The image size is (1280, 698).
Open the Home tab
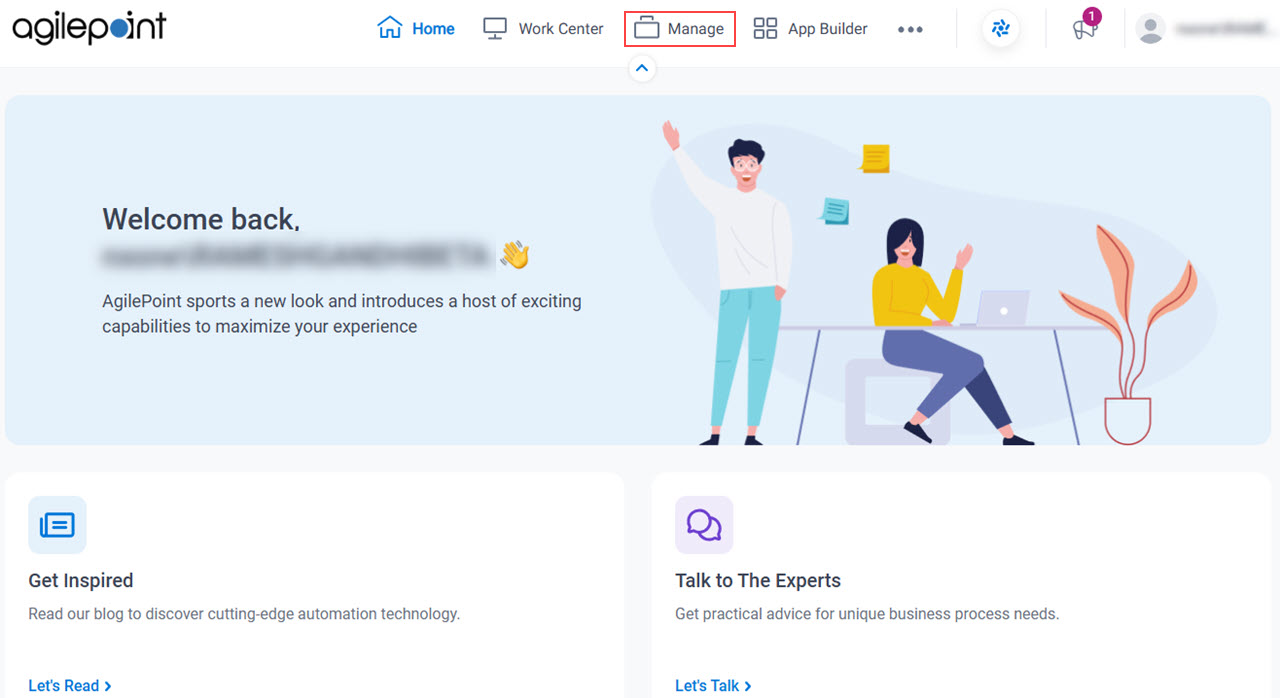(x=416, y=29)
